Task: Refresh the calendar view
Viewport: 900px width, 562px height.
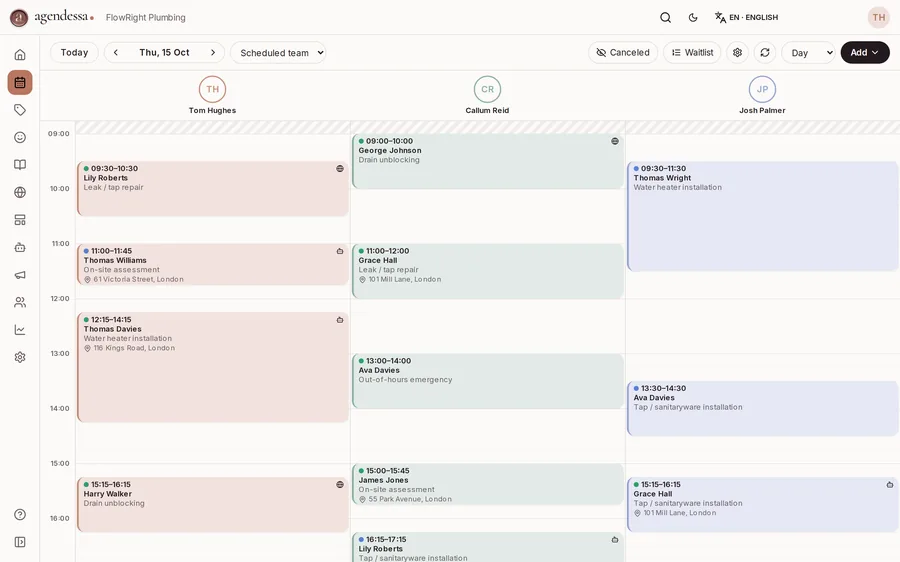Action: [x=765, y=52]
